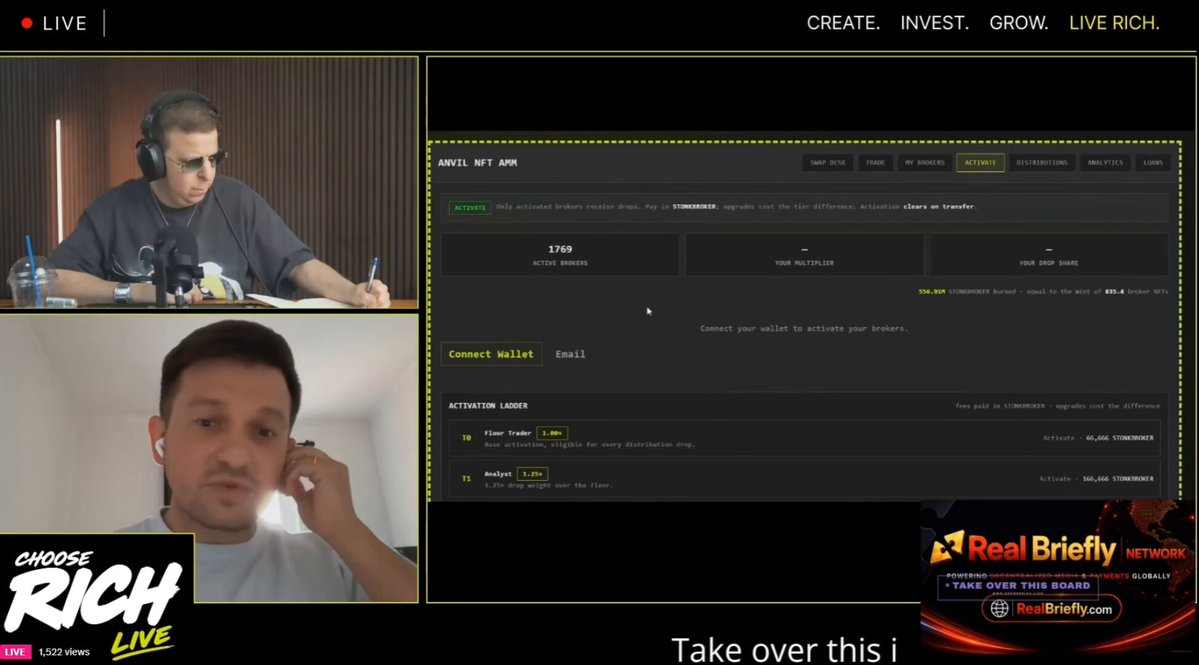Click the GROW. slogan word
Screen dimensions: 1199x665
(x=1019, y=23)
